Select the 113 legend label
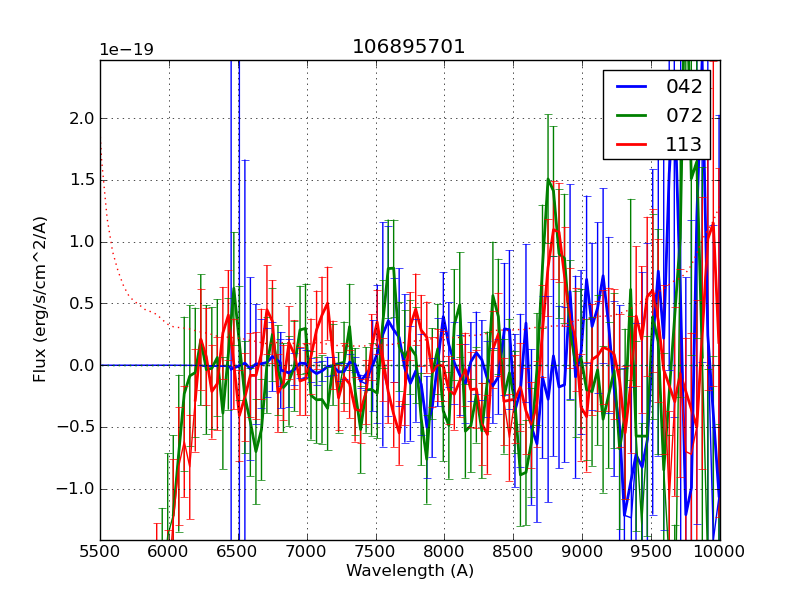This screenshot has width=800, height=600. pyautogui.click(x=684, y=145)
